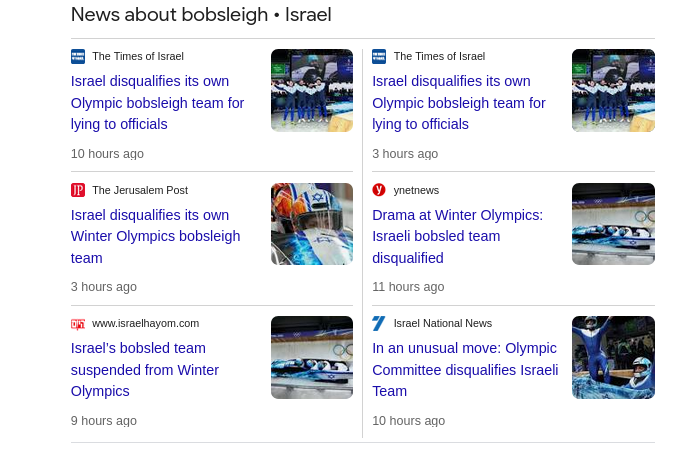Image resolution: width=684 pixels, height=462 pixels.
Task: Open the right "lying to officials" headline
Action: [x=458, y=103]
